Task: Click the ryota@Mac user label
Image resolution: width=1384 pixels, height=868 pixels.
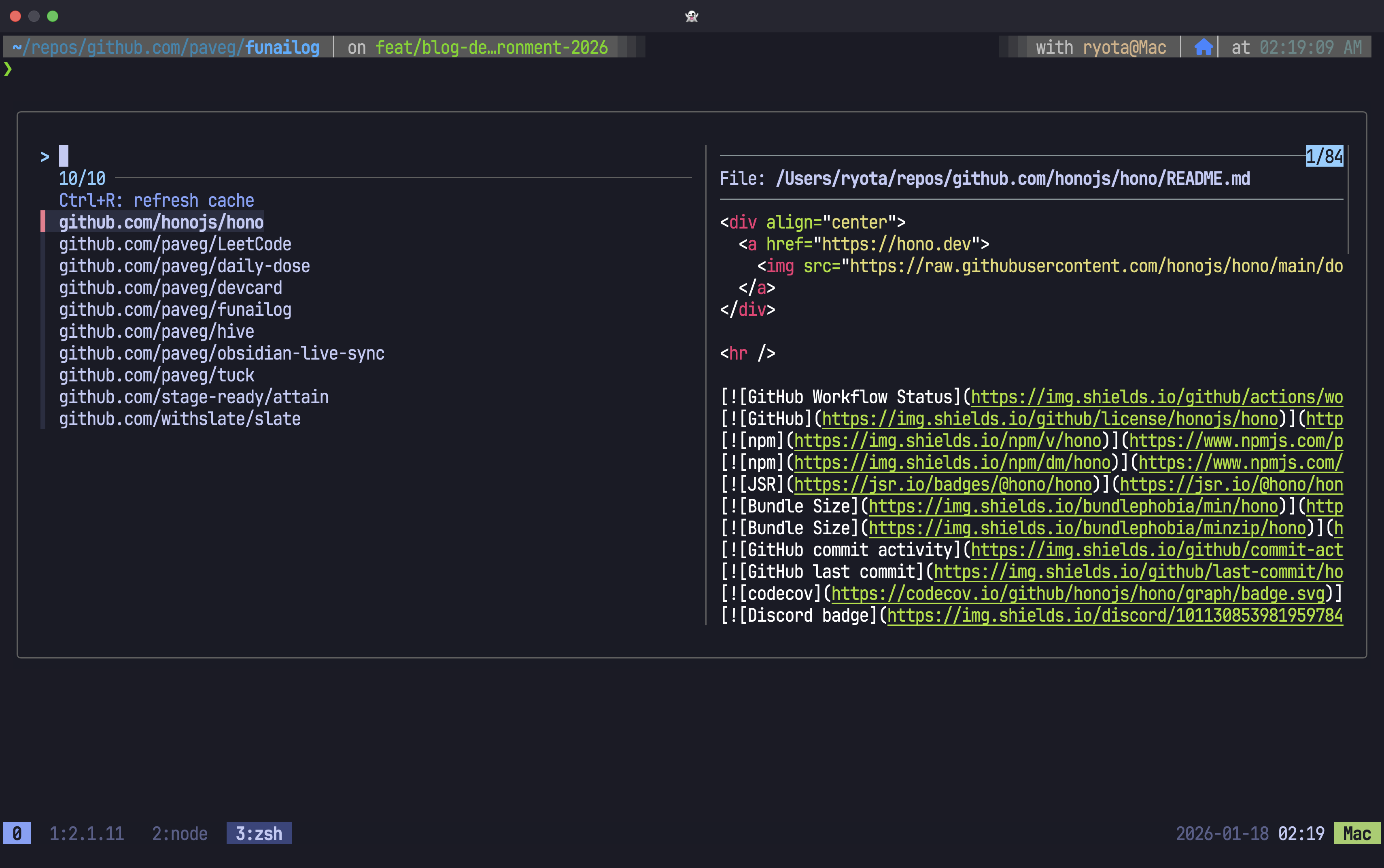Action: 1125,47
